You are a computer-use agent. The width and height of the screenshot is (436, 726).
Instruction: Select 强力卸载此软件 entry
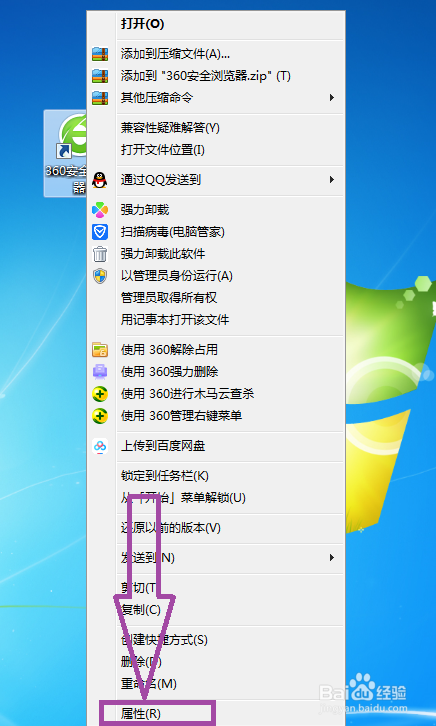[x=163, y=254]
